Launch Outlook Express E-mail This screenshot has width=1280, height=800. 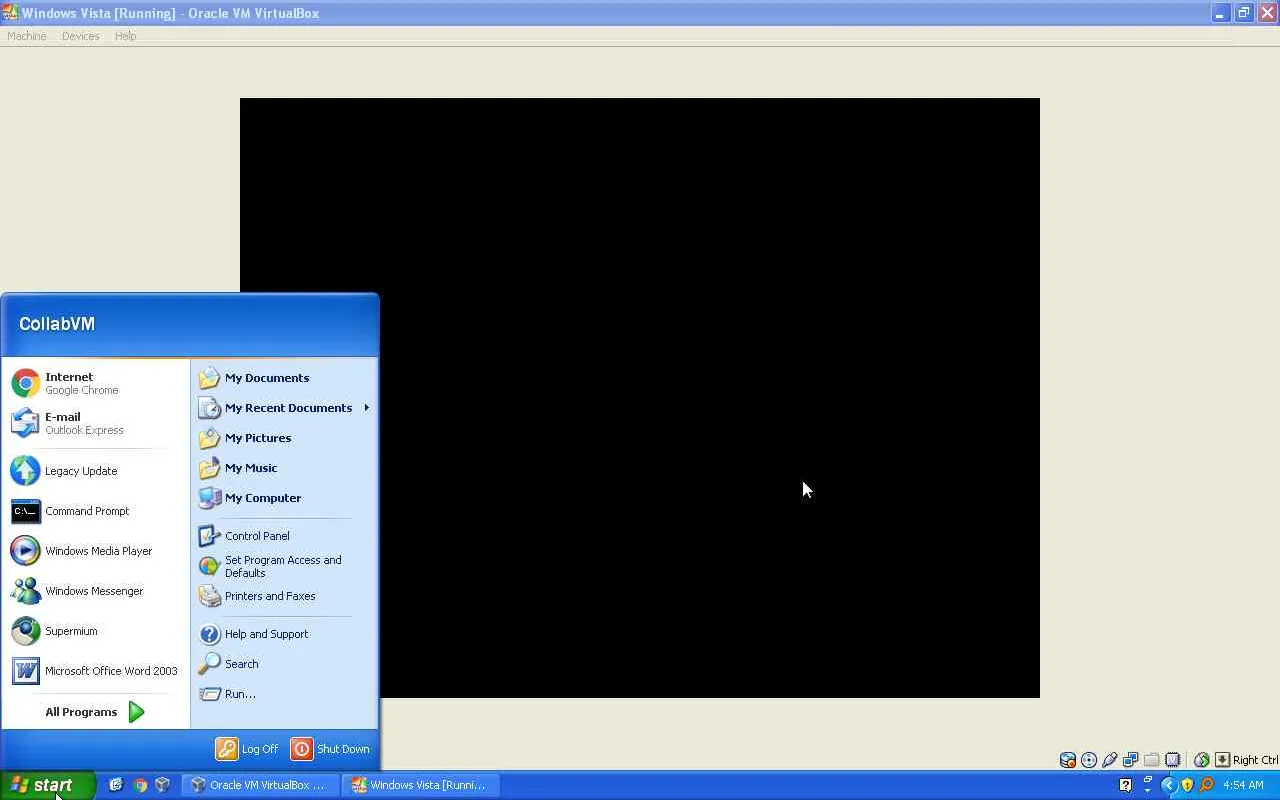[x=95, y=423]
